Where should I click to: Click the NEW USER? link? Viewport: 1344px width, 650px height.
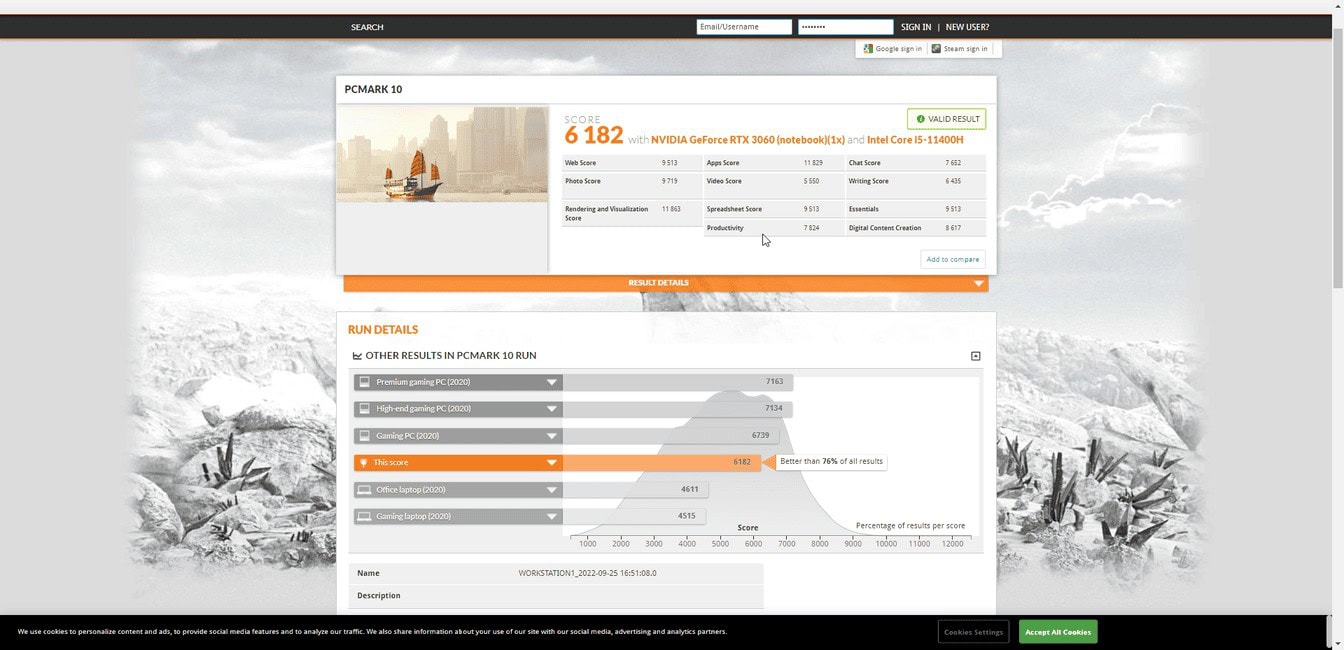pyautogui.click(x=967, y=27)
